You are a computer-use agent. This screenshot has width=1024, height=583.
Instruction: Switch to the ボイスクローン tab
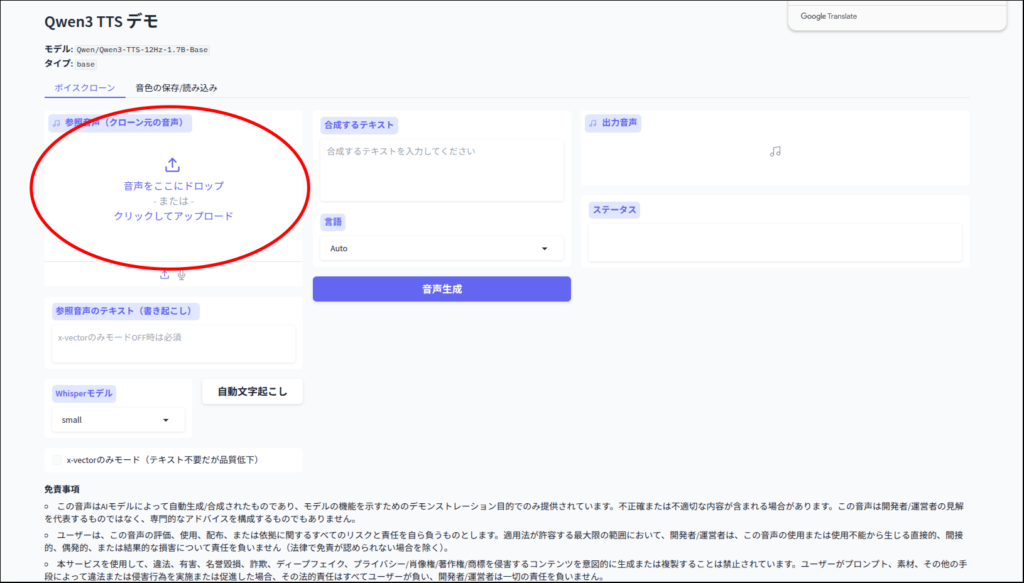85,88
